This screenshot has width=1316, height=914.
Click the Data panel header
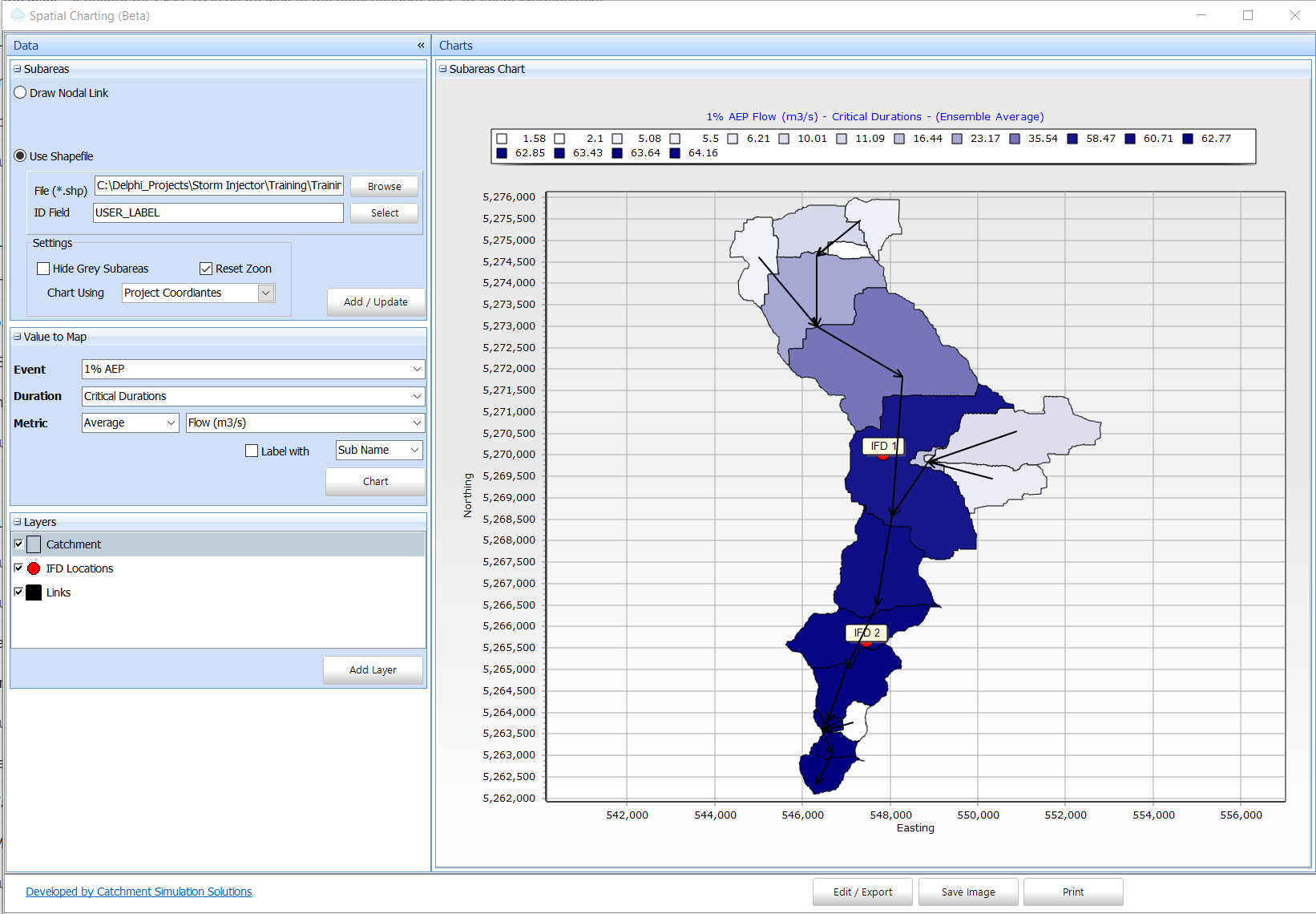tap(26, 46)
